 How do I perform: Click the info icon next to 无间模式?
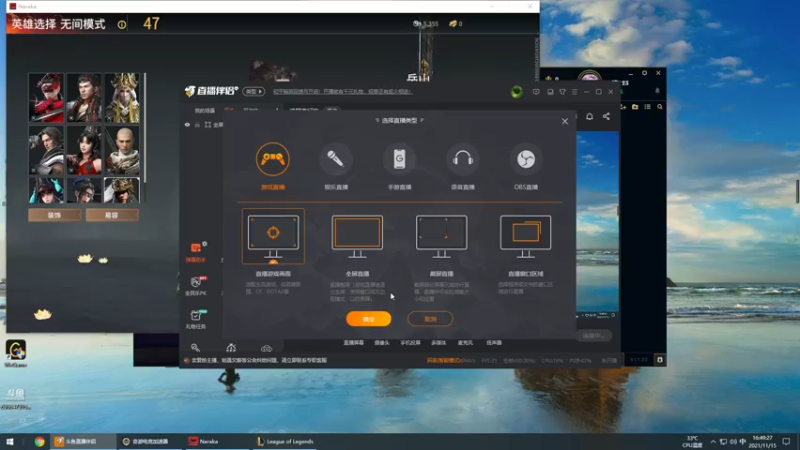click(122, 24)
